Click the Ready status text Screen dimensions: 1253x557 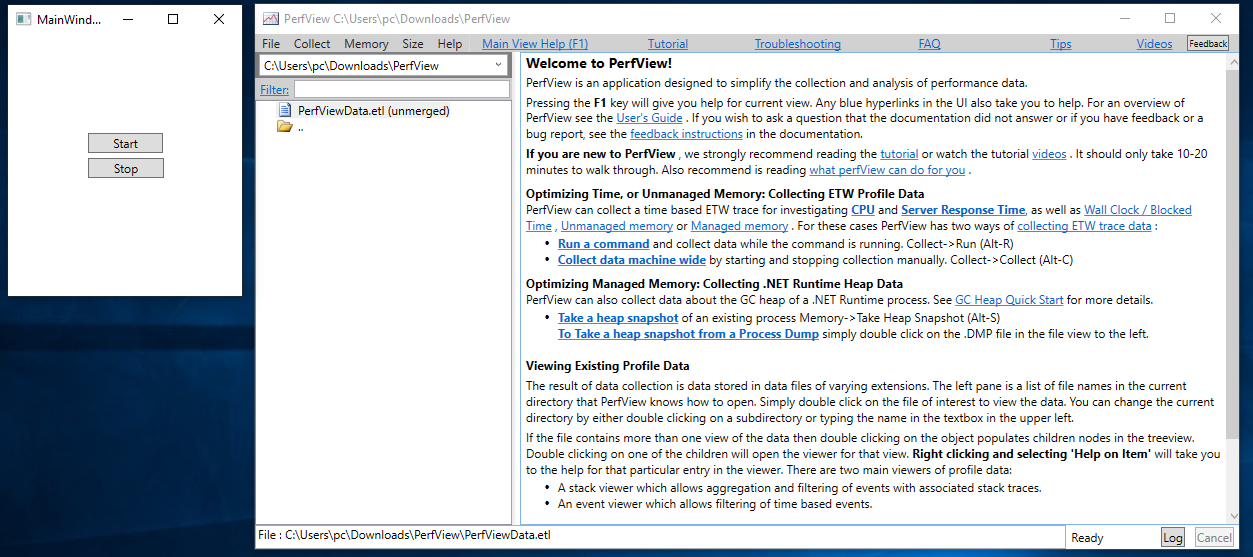pos(1088,538)
